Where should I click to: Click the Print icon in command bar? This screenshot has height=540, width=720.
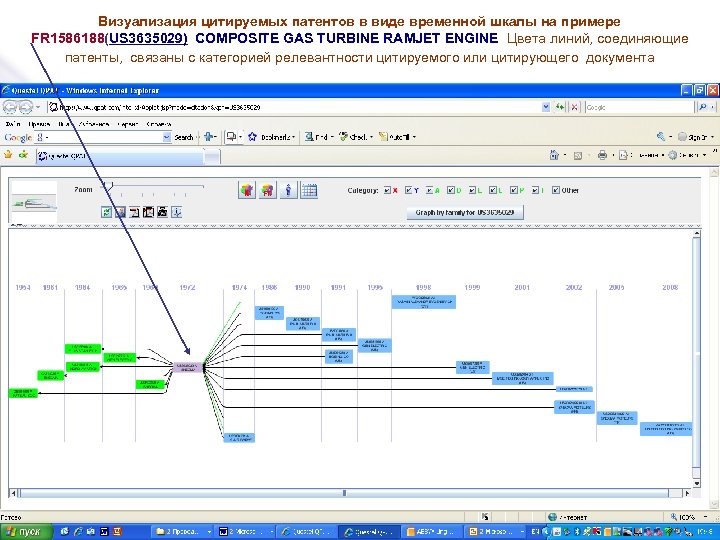(x=602, y=155)
